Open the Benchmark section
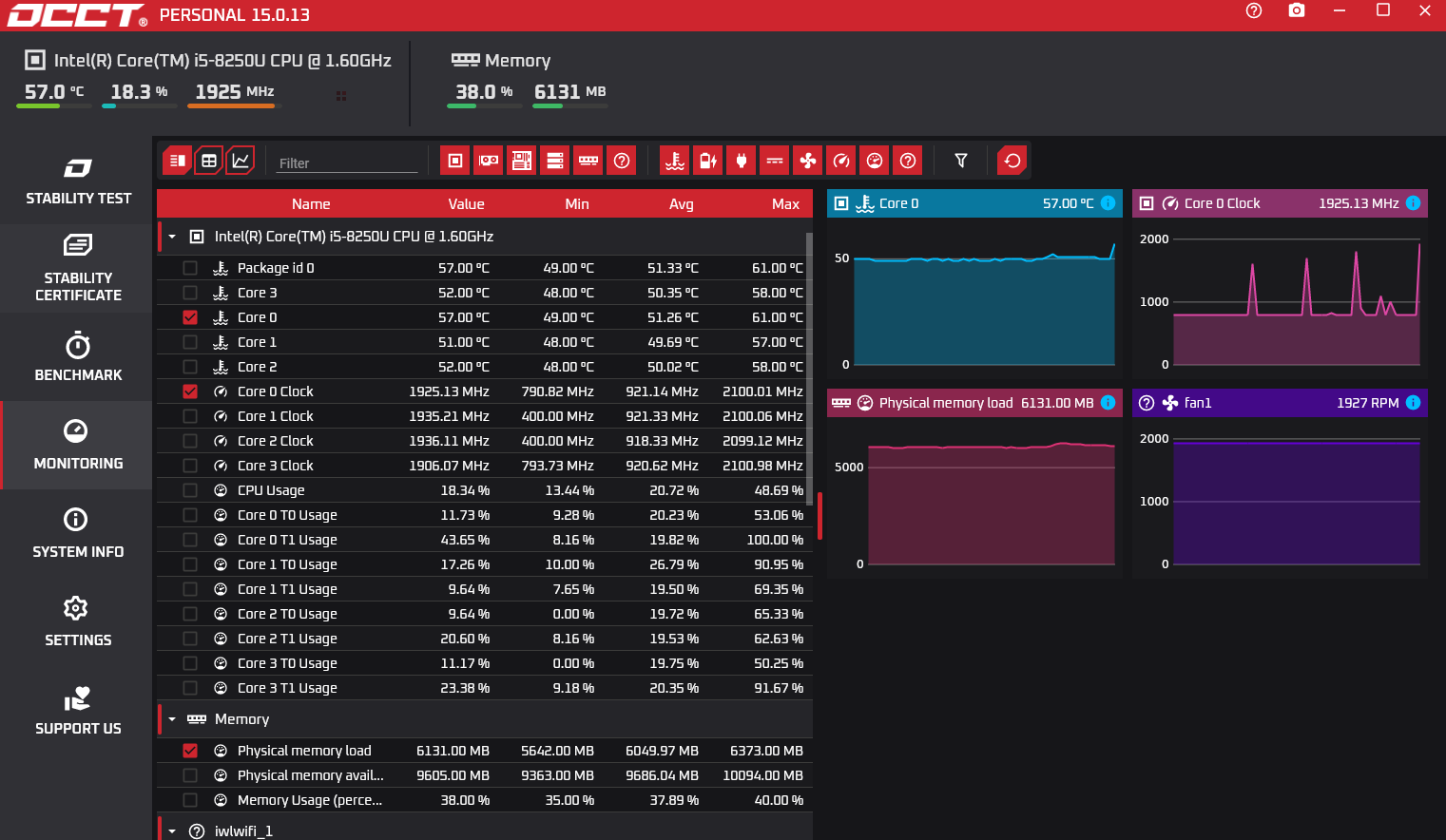1446x840 pixels. [78, 357]
